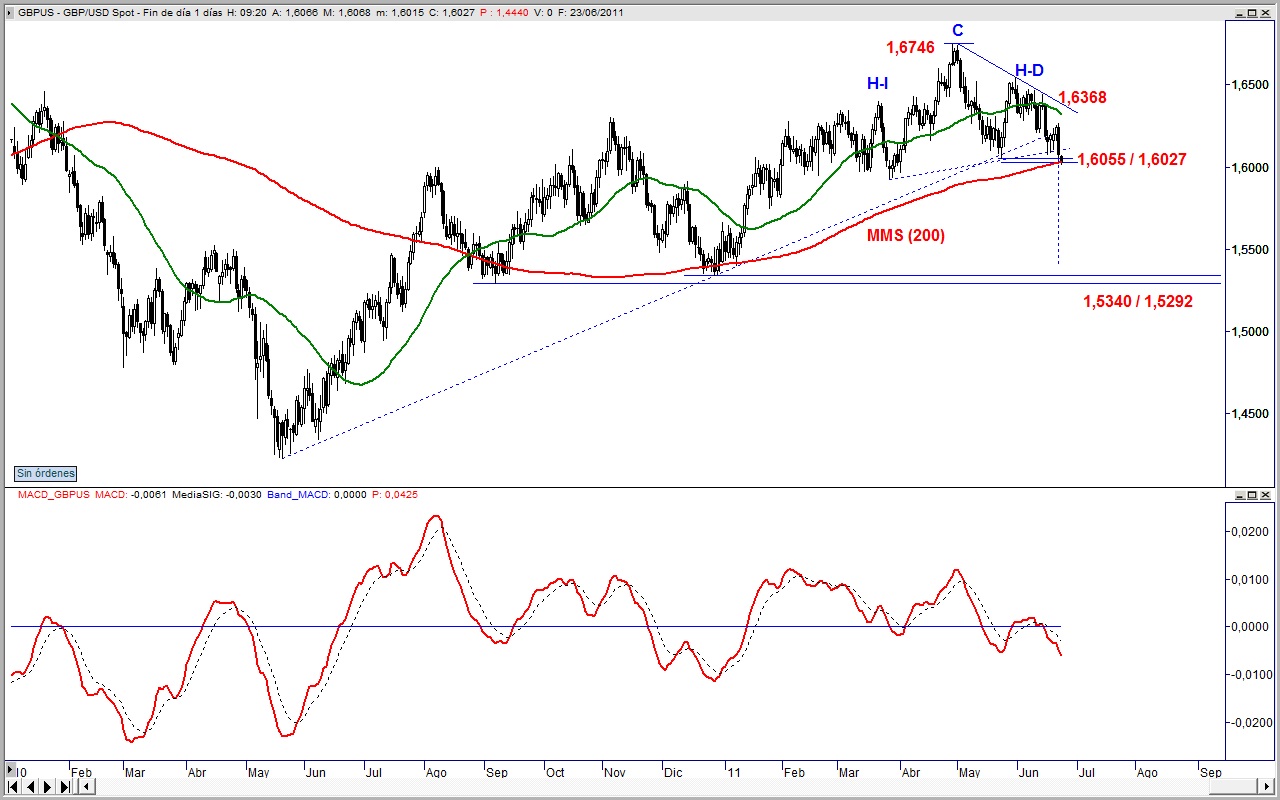Click the 'Sin órdenes' button
This screenshot has height=800, width=1280.
point(46,474)
